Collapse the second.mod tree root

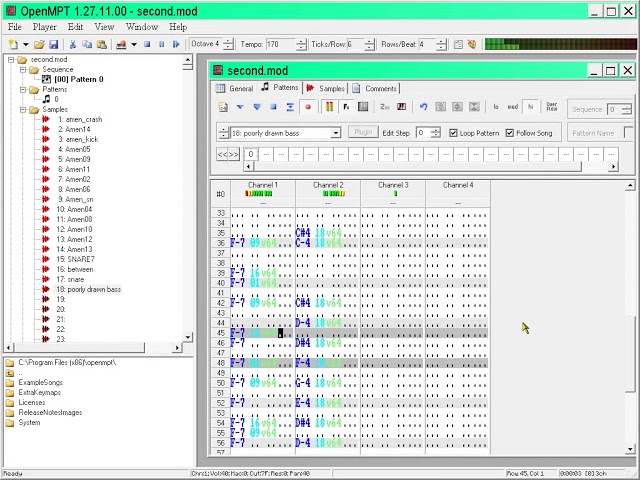coord(11,60)
